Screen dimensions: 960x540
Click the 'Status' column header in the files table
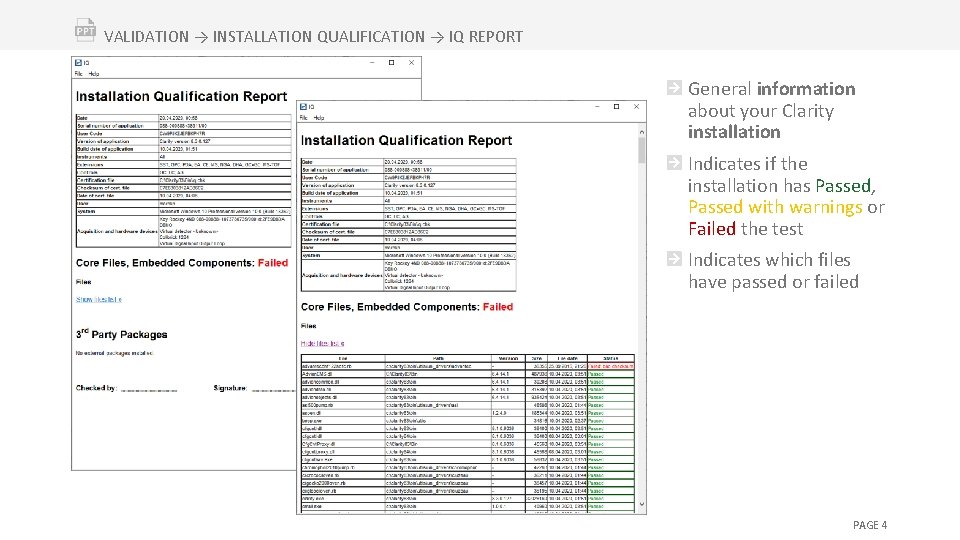click(x=610, y=358)
